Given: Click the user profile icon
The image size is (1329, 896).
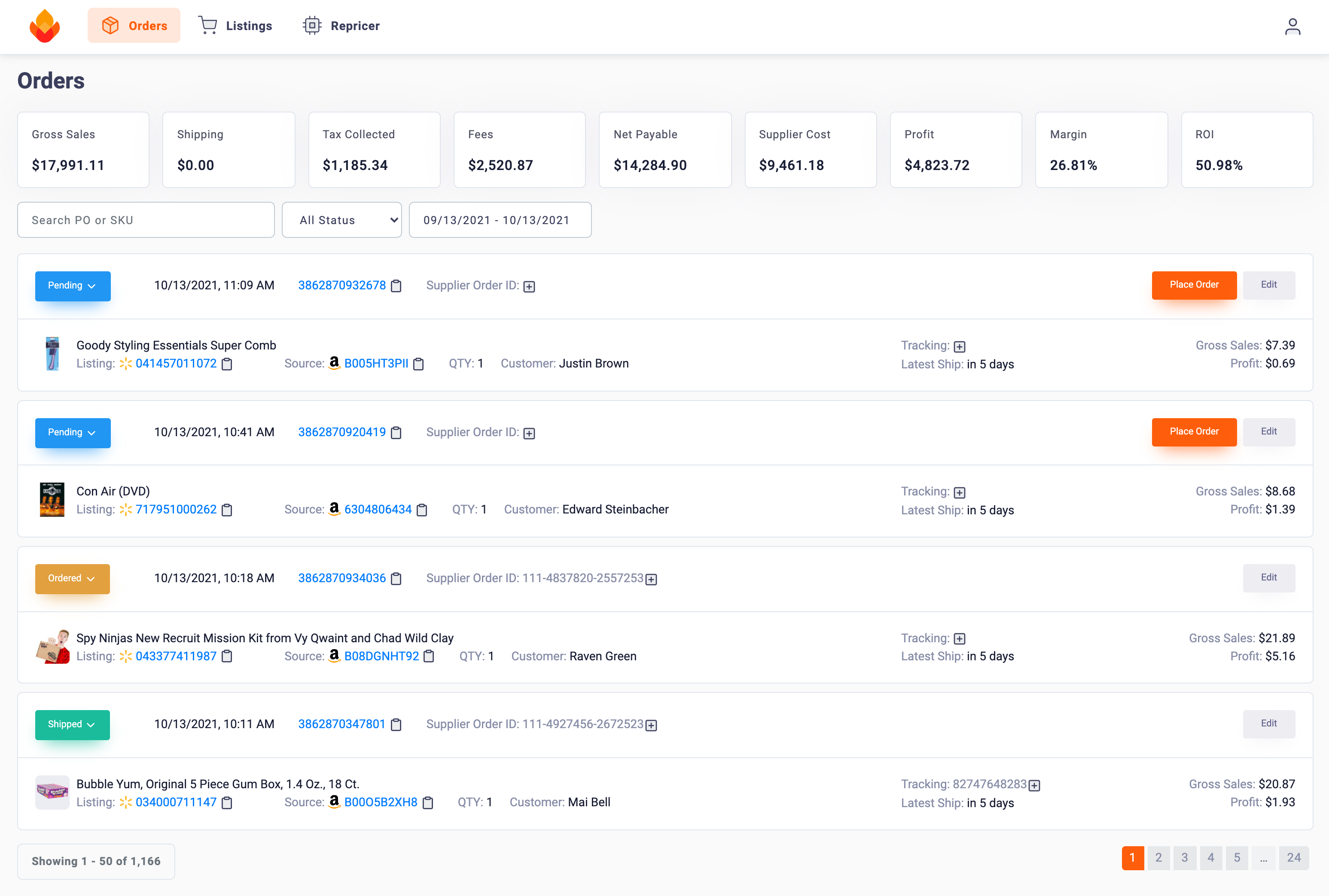Looking at the screenshot, I should point(1292,26).
